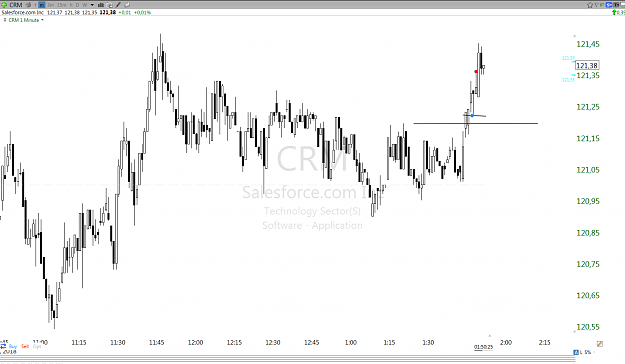Click the small top axis arrow marker
625x364 pixels.
[574, 36]
